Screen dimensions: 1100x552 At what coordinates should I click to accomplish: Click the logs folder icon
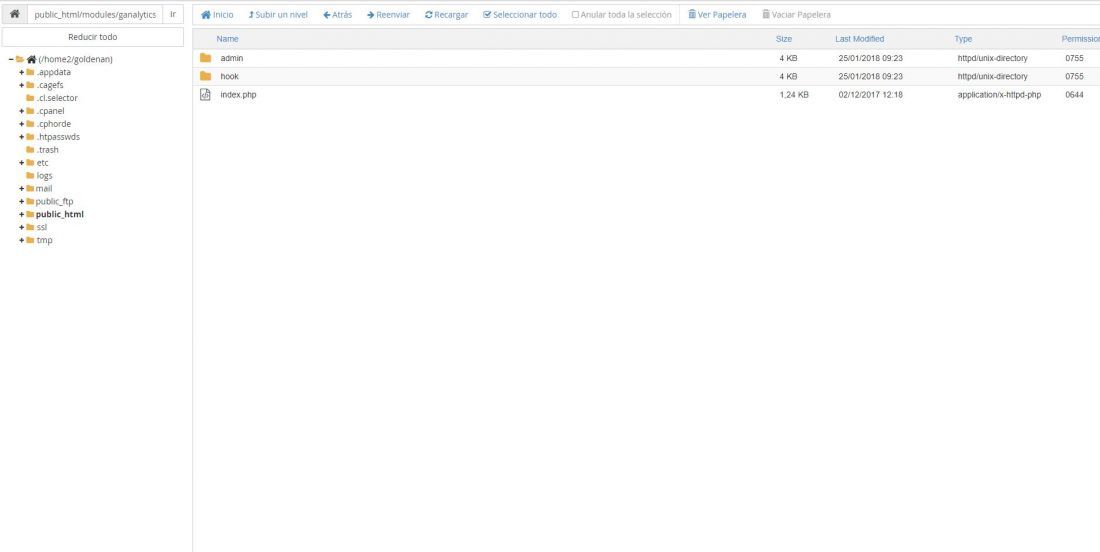[x=30, y=175]
